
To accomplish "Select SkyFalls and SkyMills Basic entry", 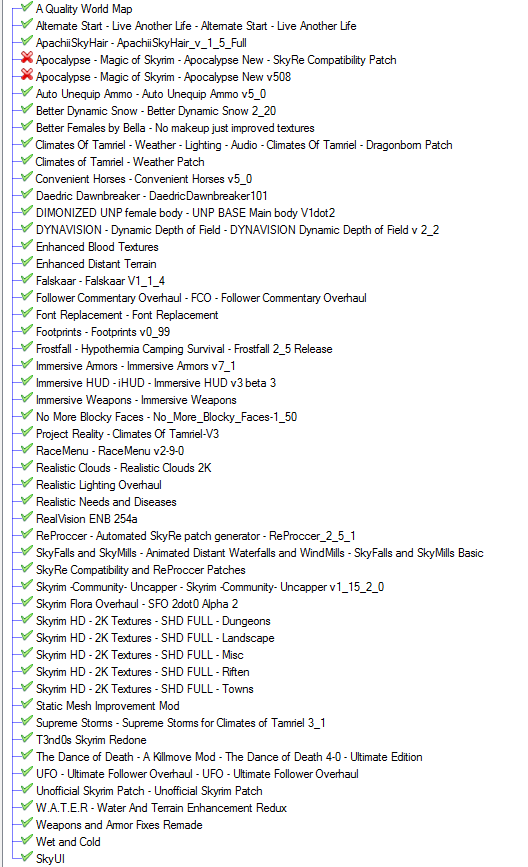I will (259, 553).
